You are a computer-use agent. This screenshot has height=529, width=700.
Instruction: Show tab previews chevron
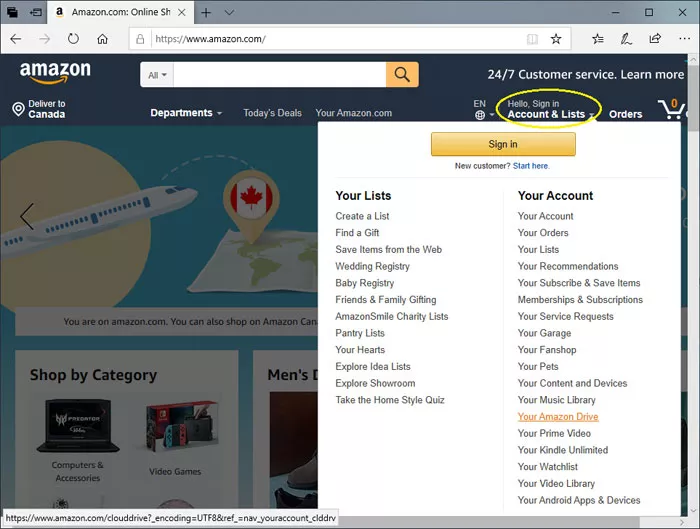(229, 12)
